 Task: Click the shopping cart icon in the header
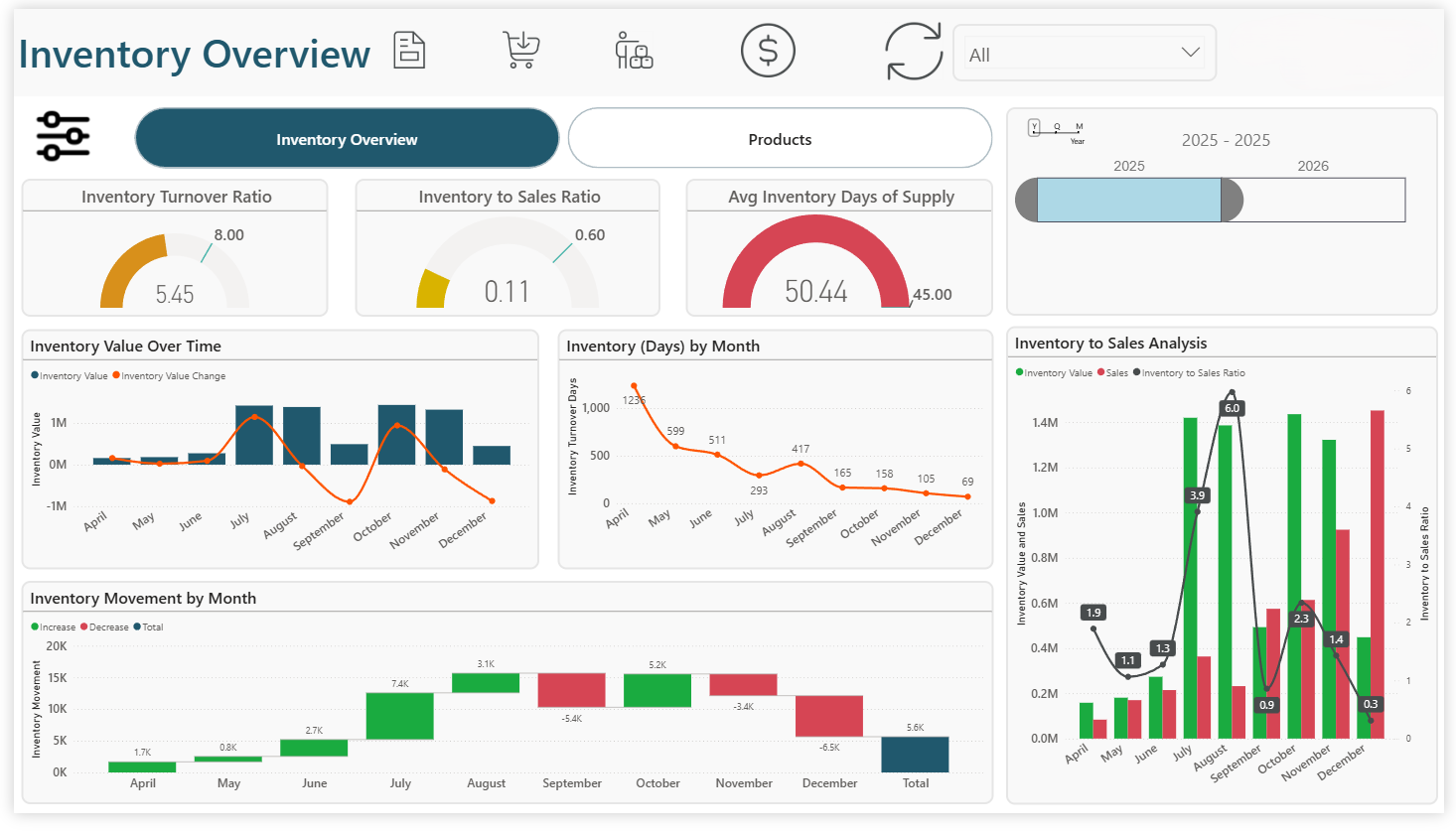tap(519, 50)
